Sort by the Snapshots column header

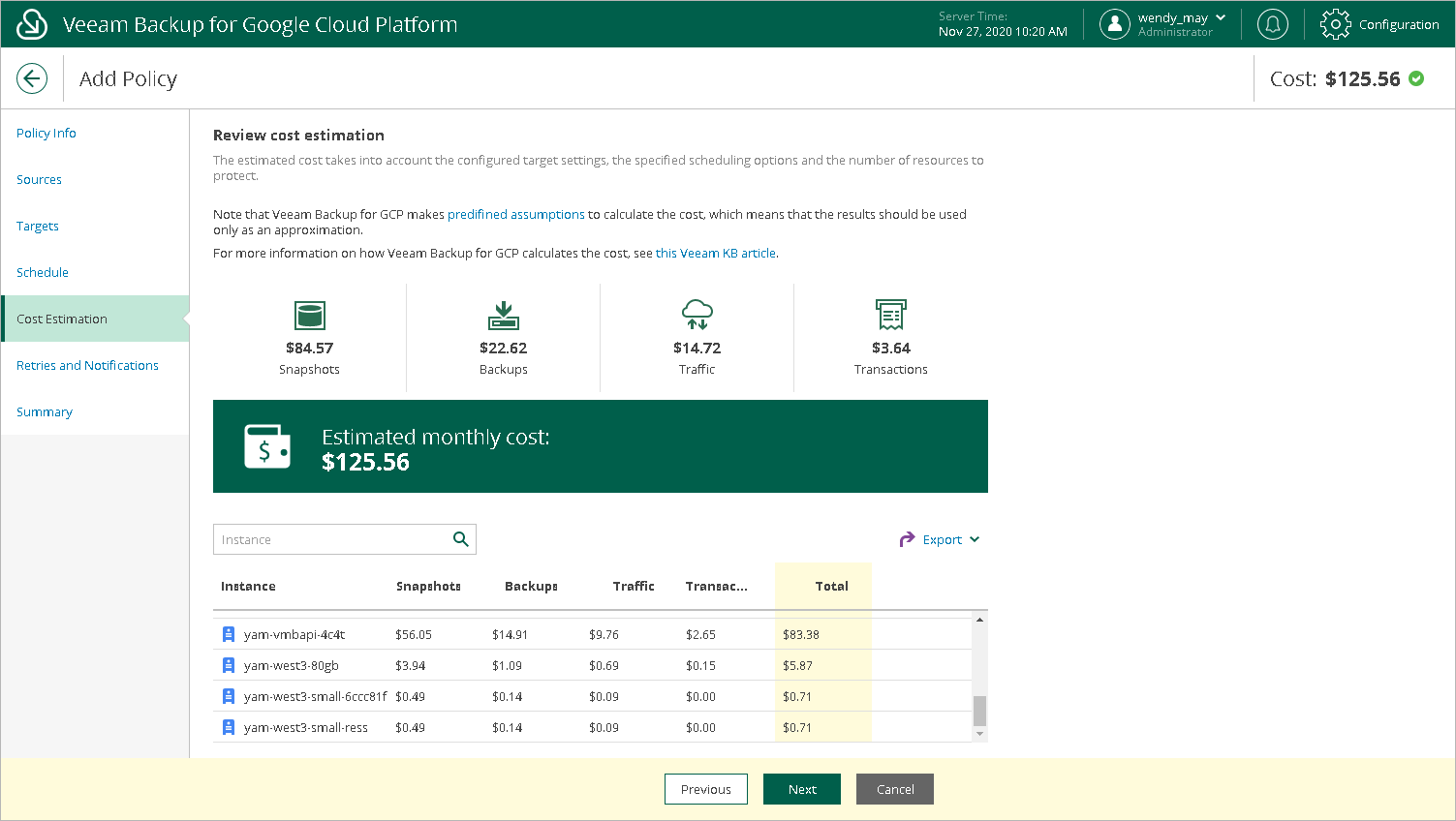click(428, 586)
